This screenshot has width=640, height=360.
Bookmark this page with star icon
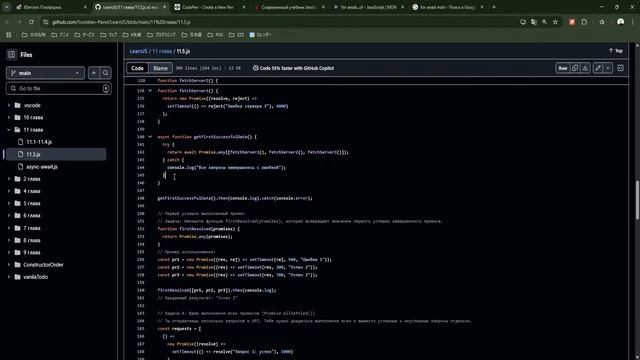555,22
